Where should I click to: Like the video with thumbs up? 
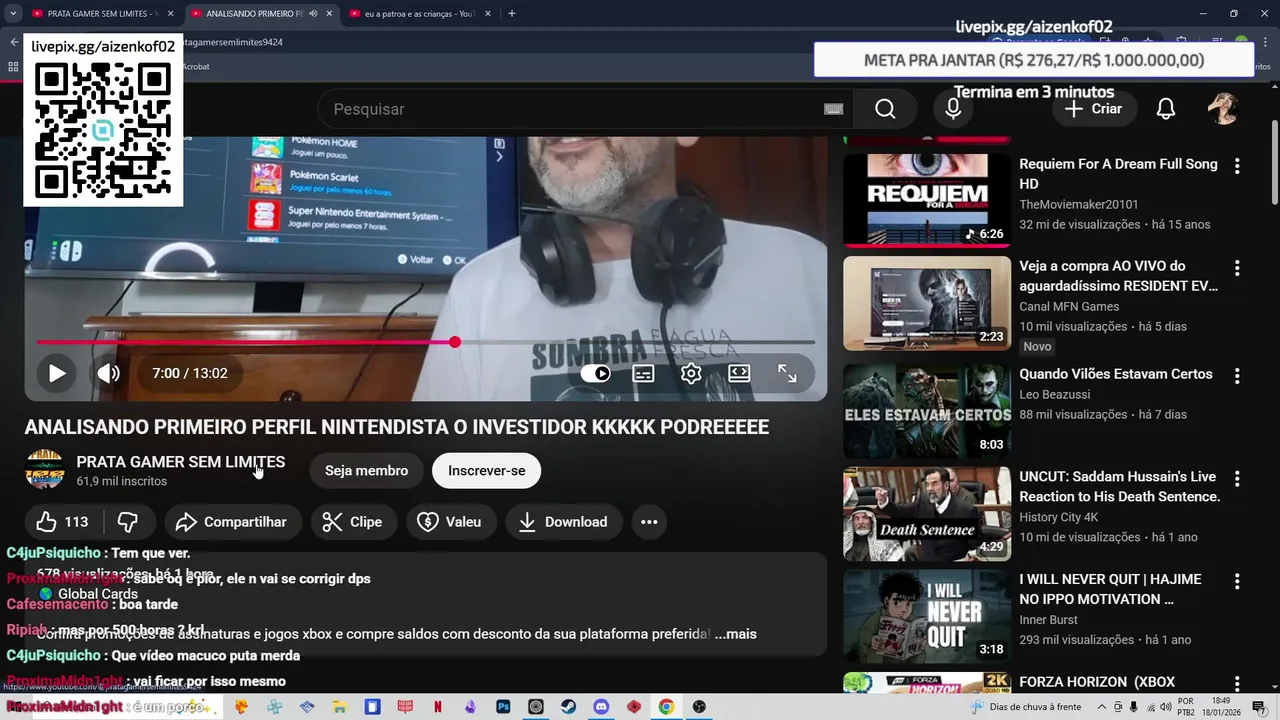tap(62, 522)
